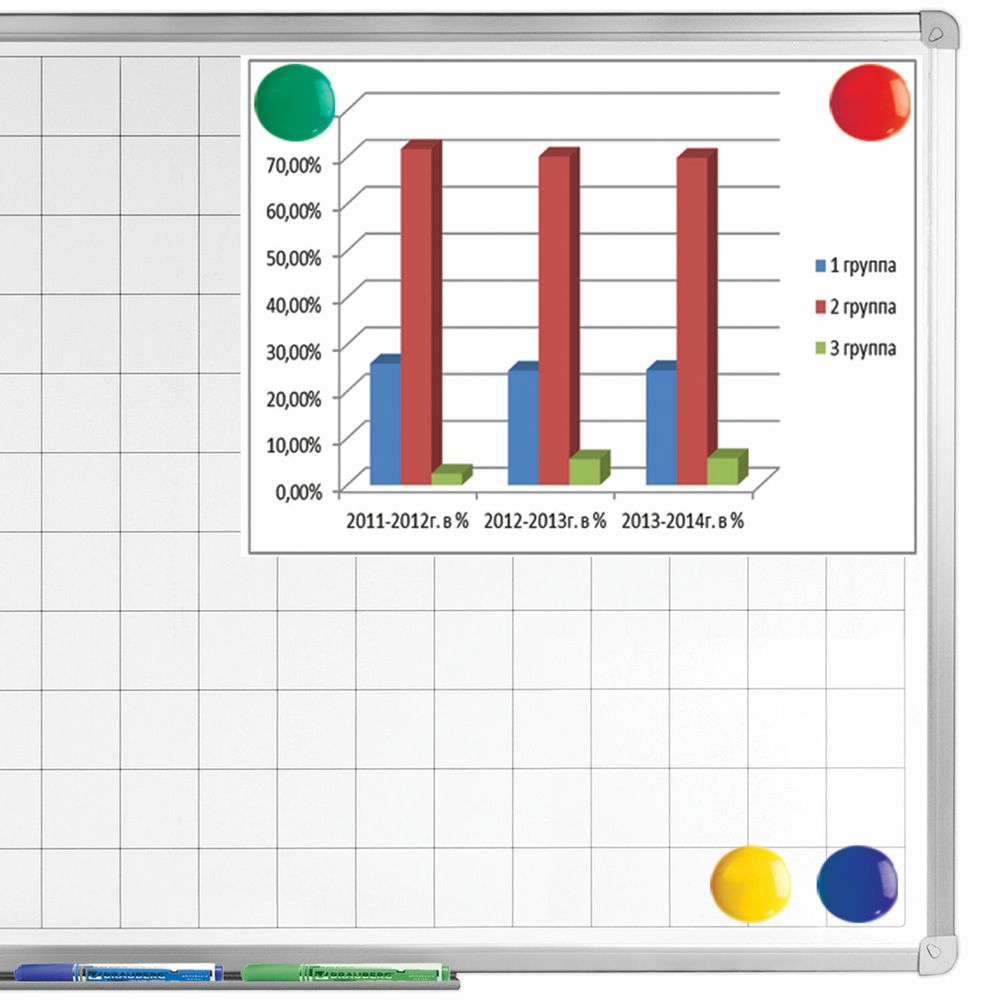This screenshot has height=1000, width=1000.
Task: Pick up the green Brauberg marker
Action: (x=345, y=972)
